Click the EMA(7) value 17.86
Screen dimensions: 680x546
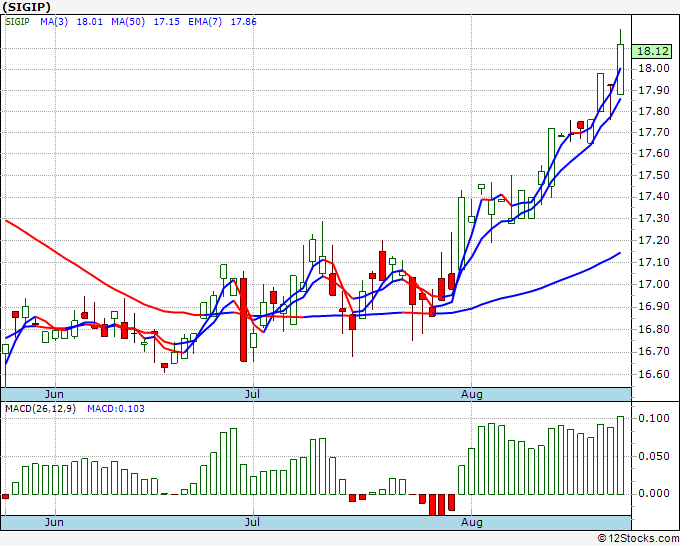tap(243, 22)
